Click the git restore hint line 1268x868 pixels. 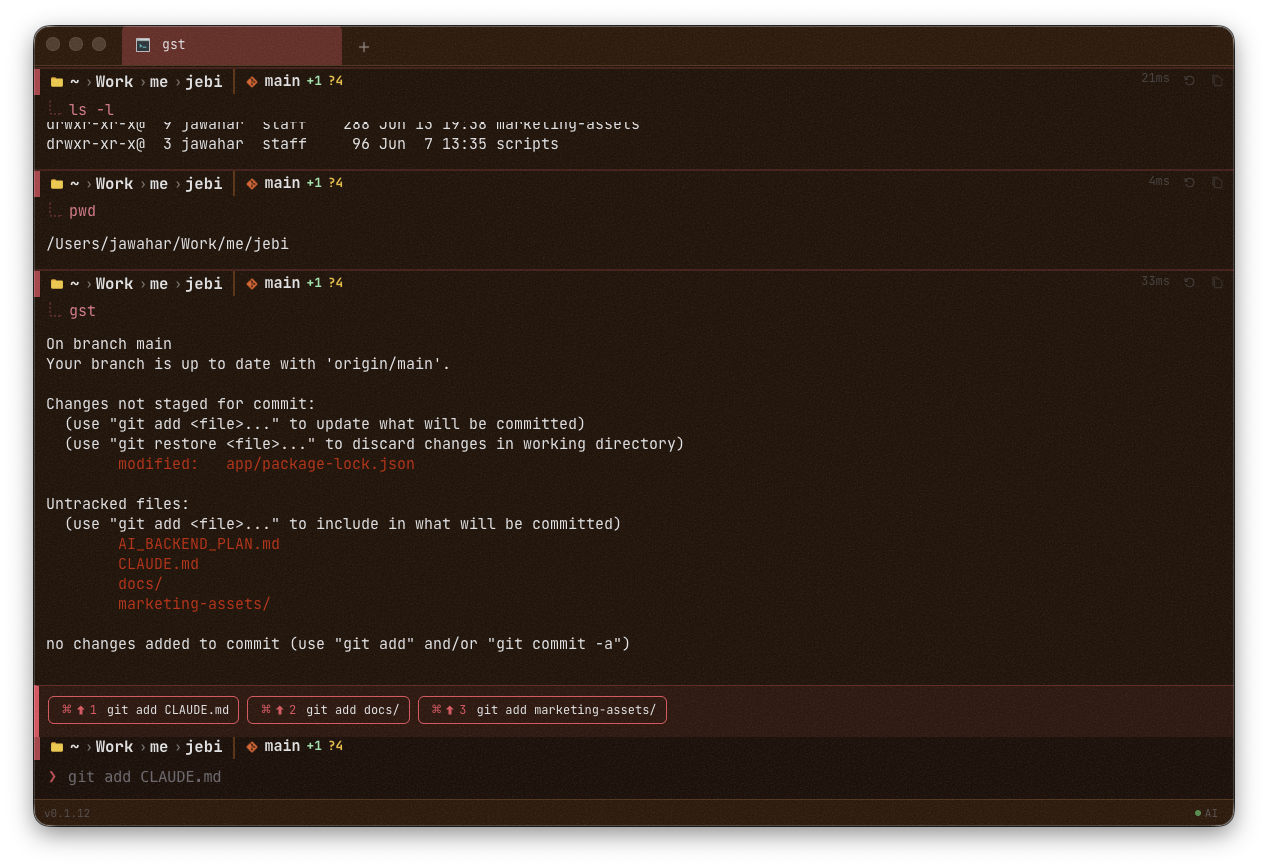click(x=374, y=444)
